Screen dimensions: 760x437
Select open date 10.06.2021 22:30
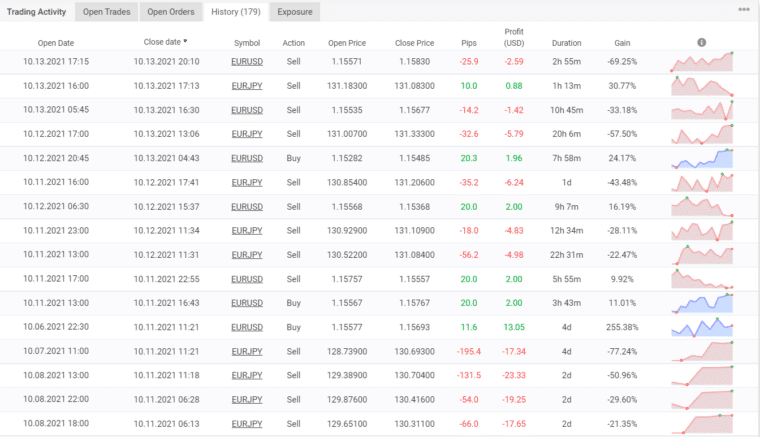[56, 327]
